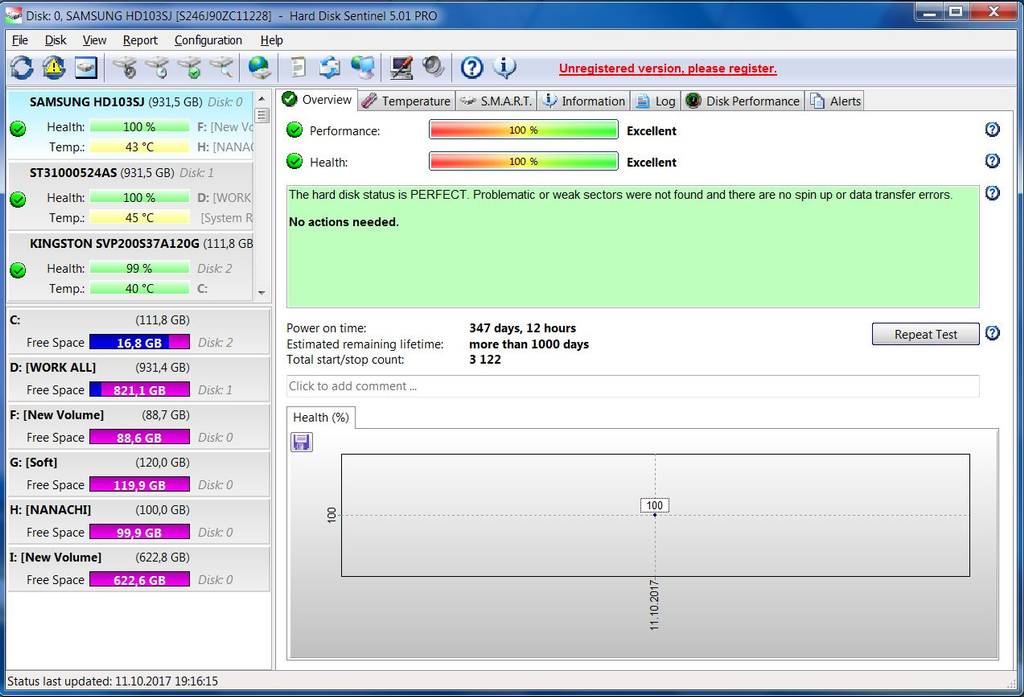Viewport: 1024px width, 697px height.
Task: Click the disk with green checkmark icon
Action: point(189,67)
